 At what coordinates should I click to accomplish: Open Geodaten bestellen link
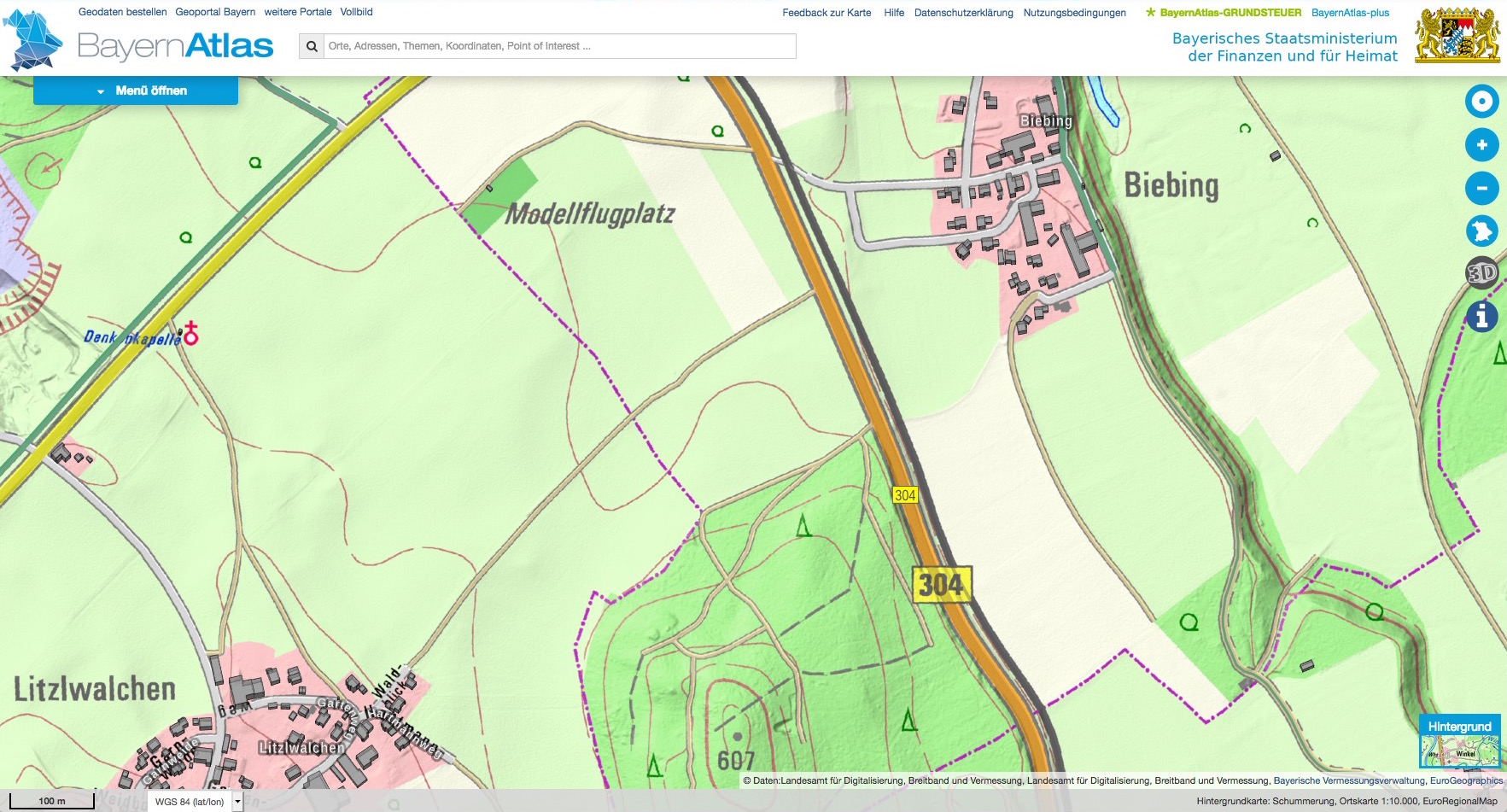123,12
